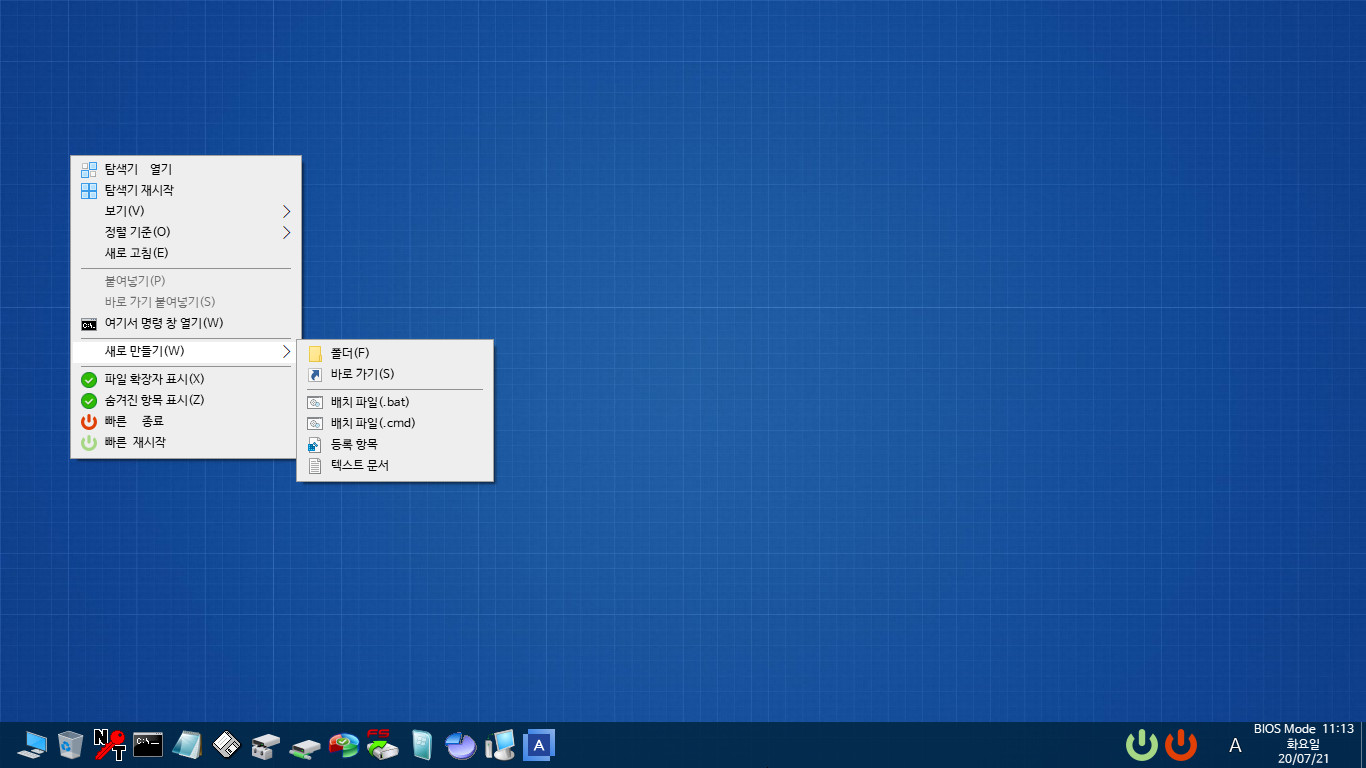Expand the 정렬 기준(O) submenu
The width and height of the screenshot is (1366, 768).
coord(186,232)
